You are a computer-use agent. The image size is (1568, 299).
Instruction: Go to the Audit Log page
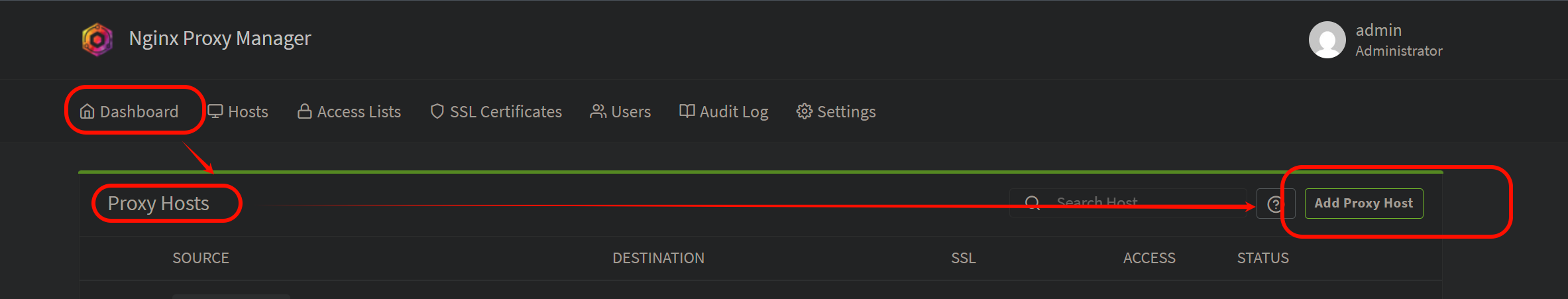[x=724, y=111]
